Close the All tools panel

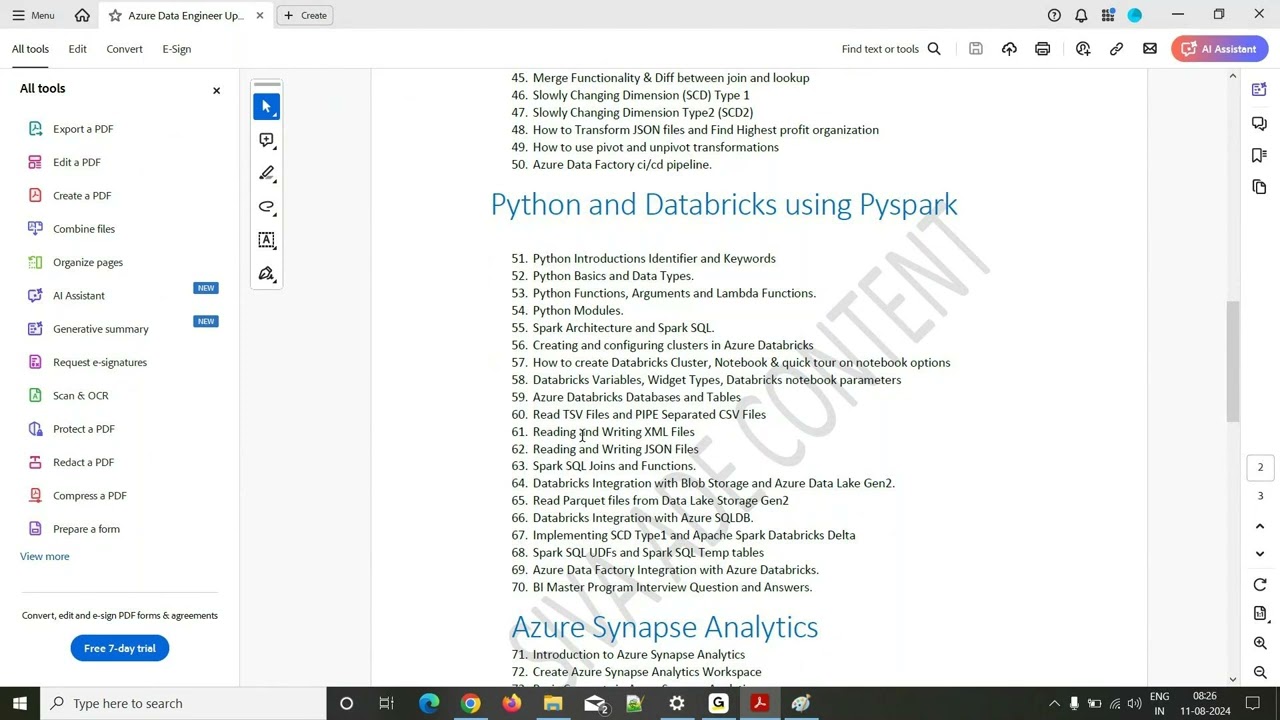[x=216, y=91]
